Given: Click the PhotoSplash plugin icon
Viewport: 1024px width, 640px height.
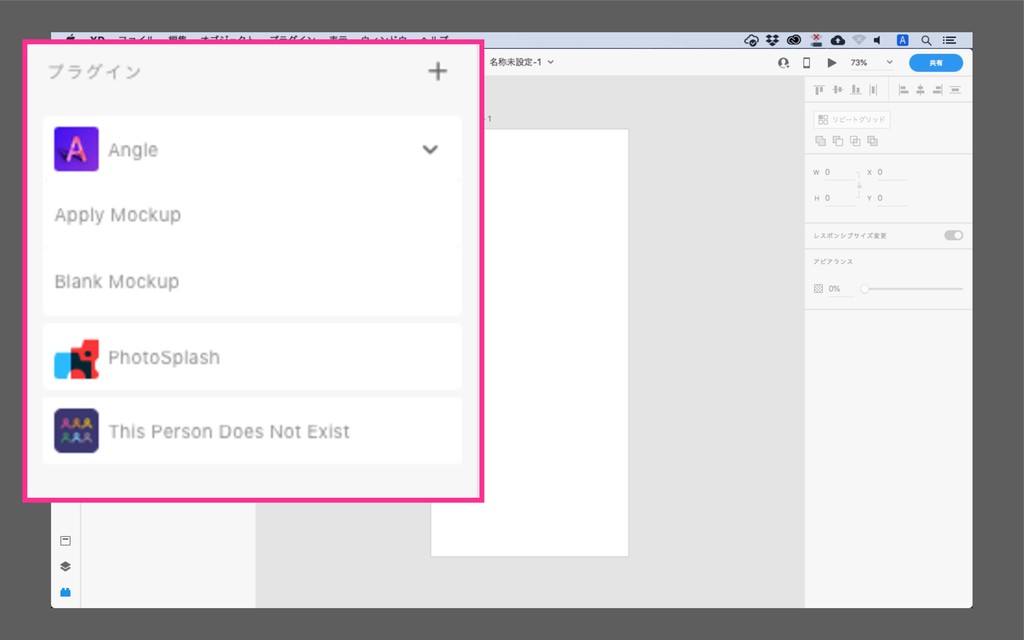Looking at the screenshot, I should [x=76, y=359].
